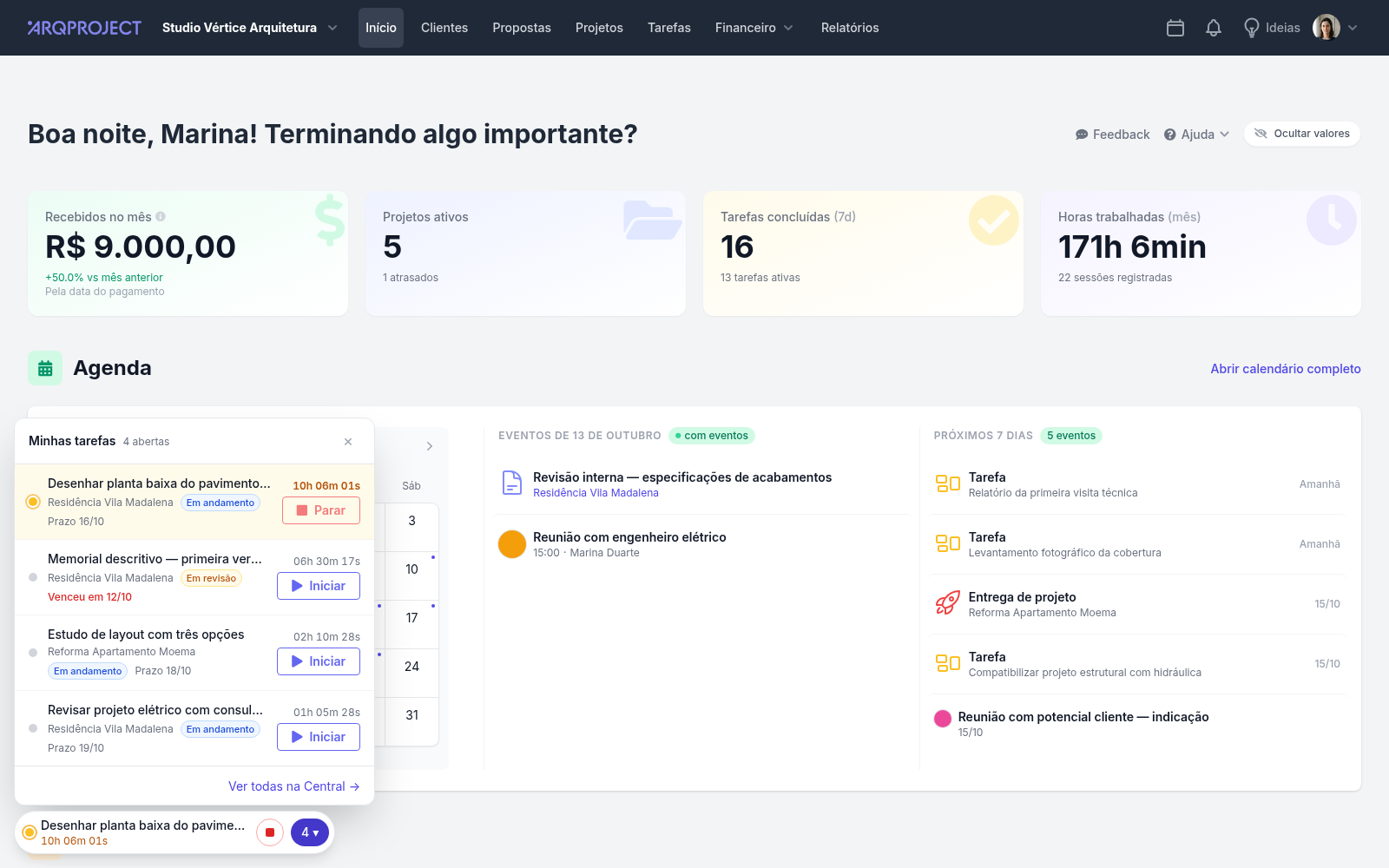Click the ARQPROJECT logo
Image resolution: width=1389 pixels, height=868 pixels.
(84, 28)
